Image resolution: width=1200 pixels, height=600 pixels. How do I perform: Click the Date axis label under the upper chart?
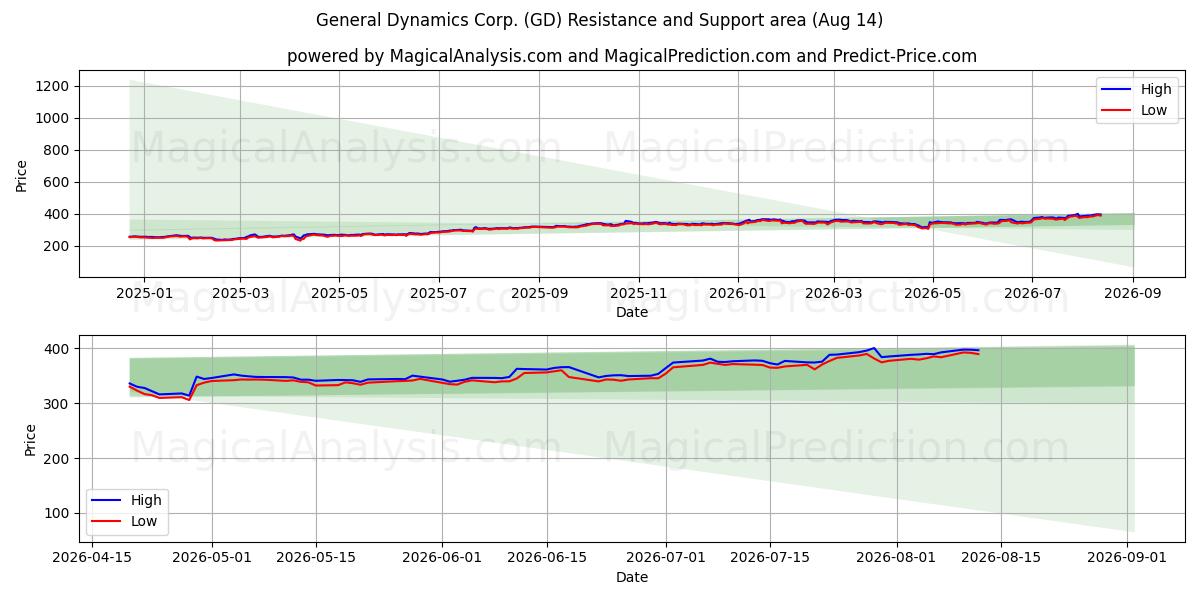point(631,312)
